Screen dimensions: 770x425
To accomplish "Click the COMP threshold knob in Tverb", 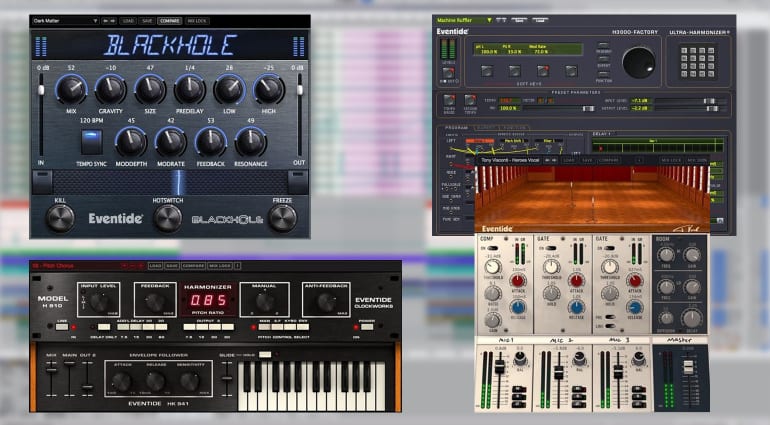I will pos(493,267).
